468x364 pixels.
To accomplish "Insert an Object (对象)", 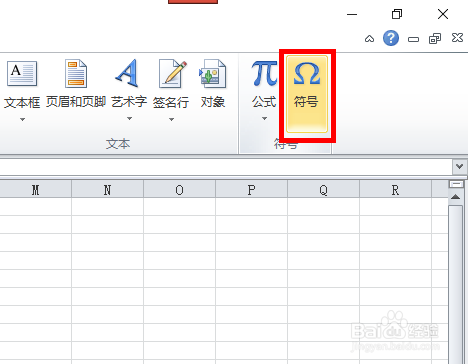I will click(213, 83).
